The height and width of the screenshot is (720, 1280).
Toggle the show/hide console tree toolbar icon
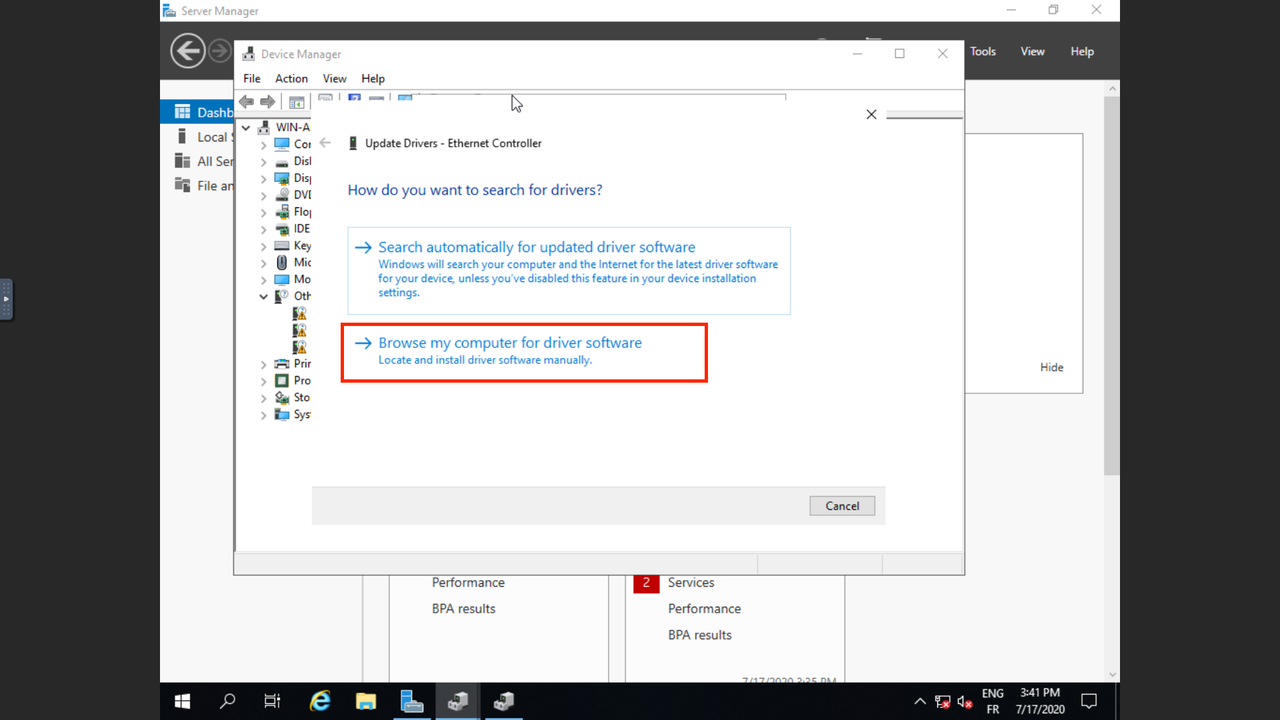(296, 102)
